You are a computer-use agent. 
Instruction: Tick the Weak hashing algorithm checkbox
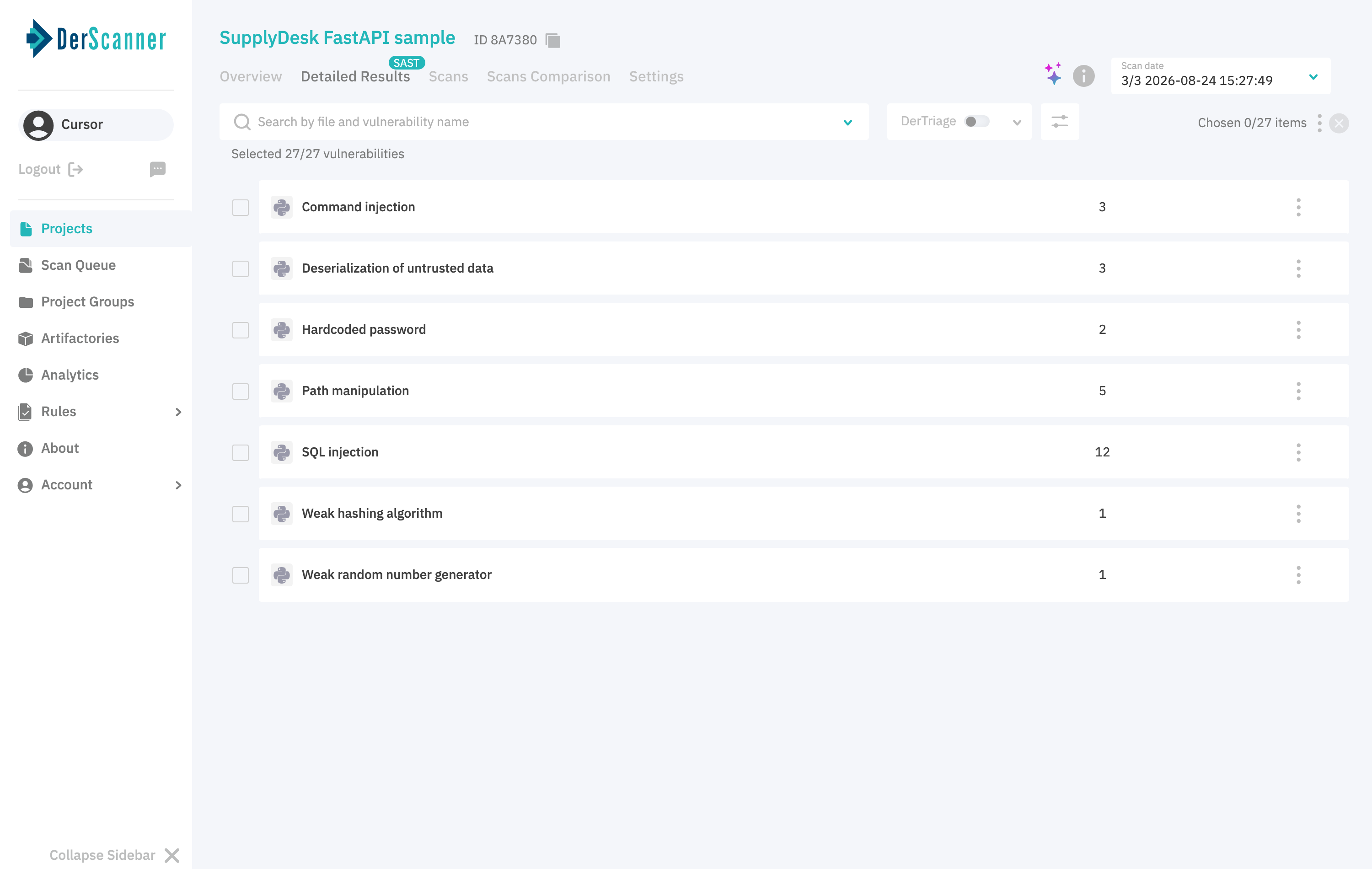pyautogui.click(x=241, y=514)
